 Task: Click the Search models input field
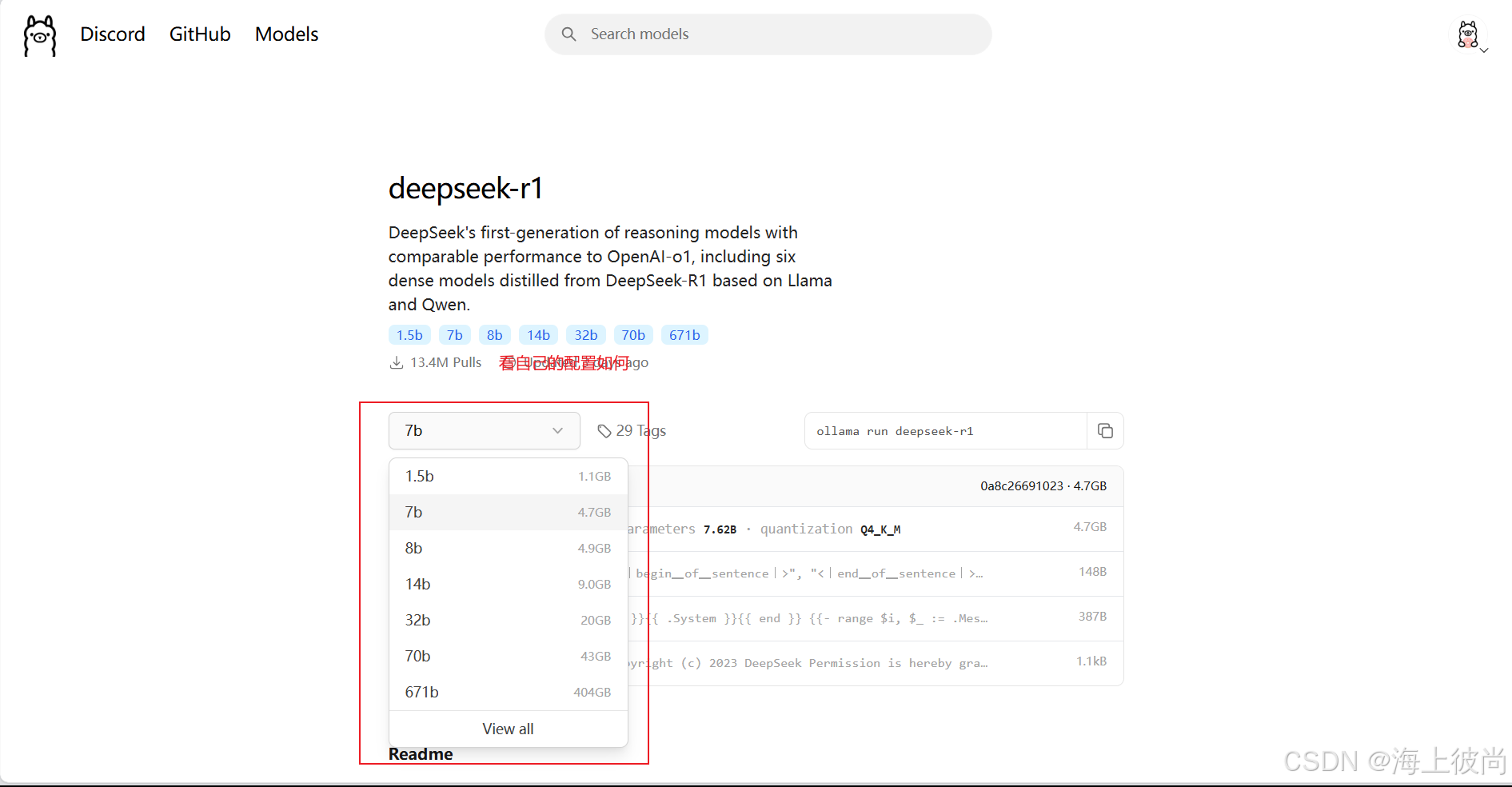768,34
